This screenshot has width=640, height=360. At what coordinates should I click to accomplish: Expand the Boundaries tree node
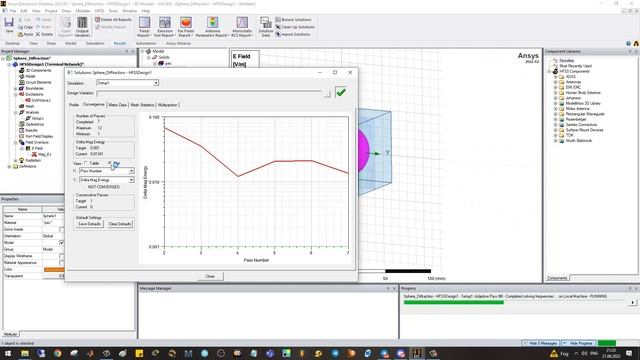pos(16,88)
